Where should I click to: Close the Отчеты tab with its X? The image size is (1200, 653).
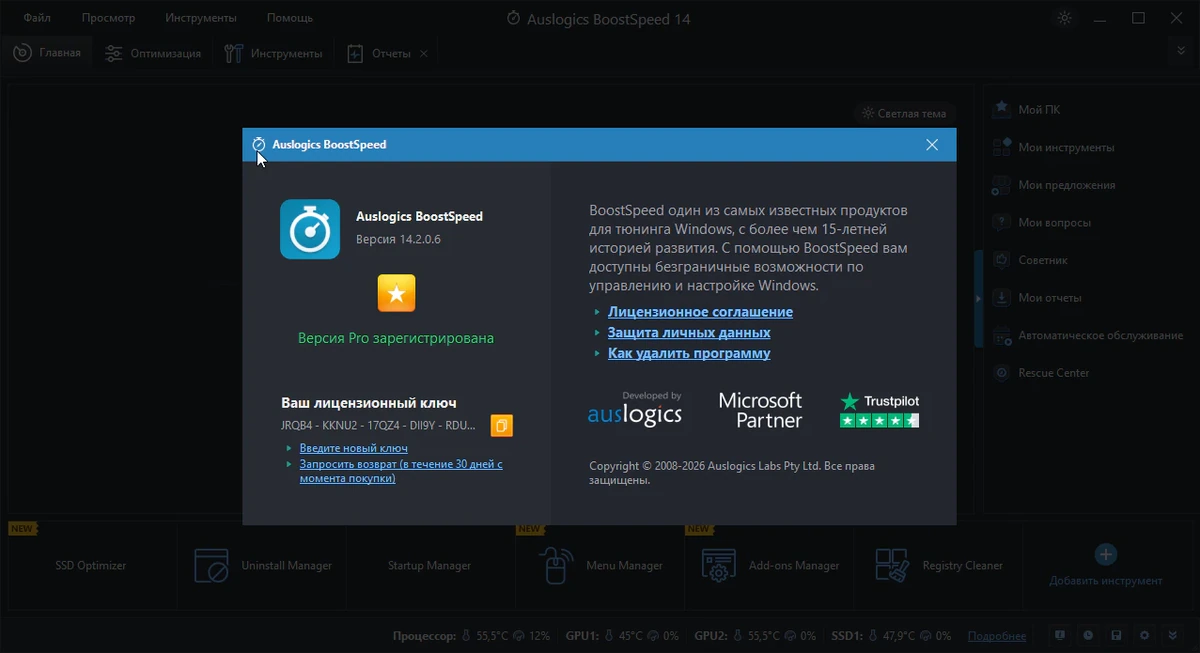coord(424,53)
